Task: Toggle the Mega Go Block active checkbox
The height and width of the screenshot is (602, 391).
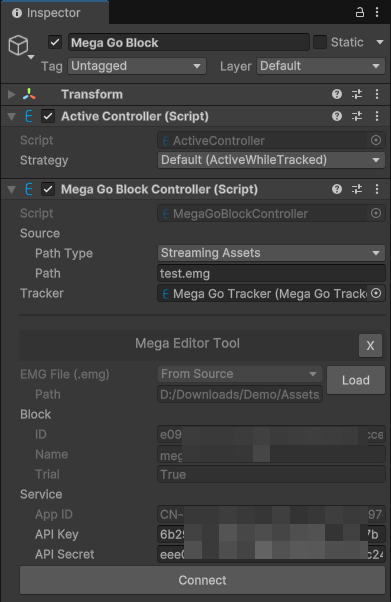Action: coord(55,42)
